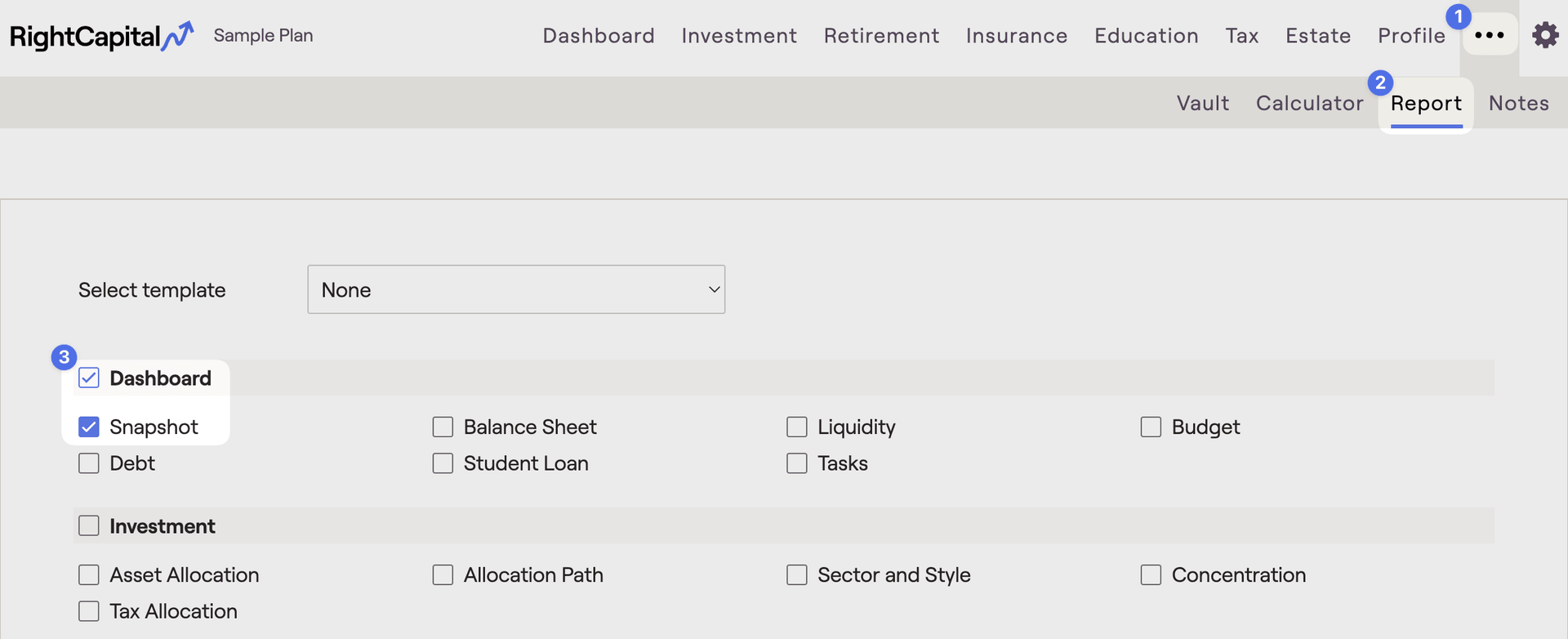Switch to the Notes tab

point(1518,103)
